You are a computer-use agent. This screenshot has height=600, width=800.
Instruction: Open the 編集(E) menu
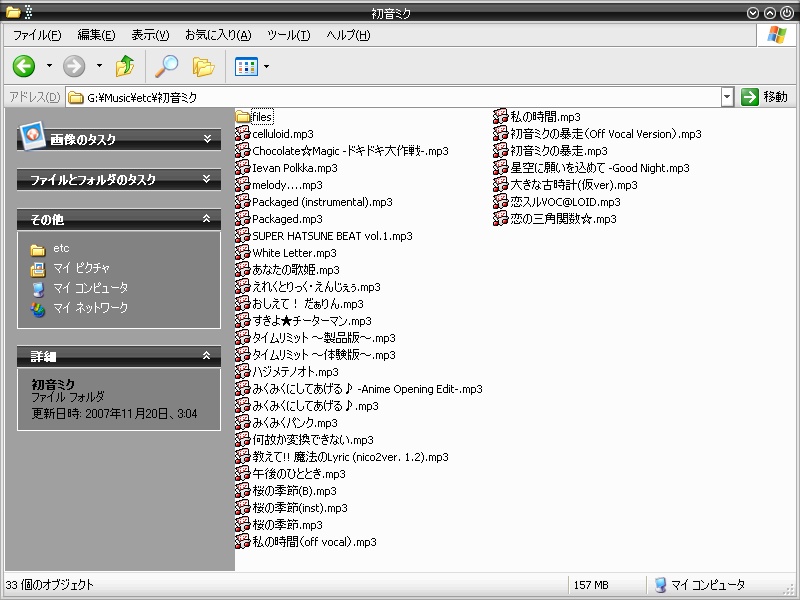pos(96,35)
